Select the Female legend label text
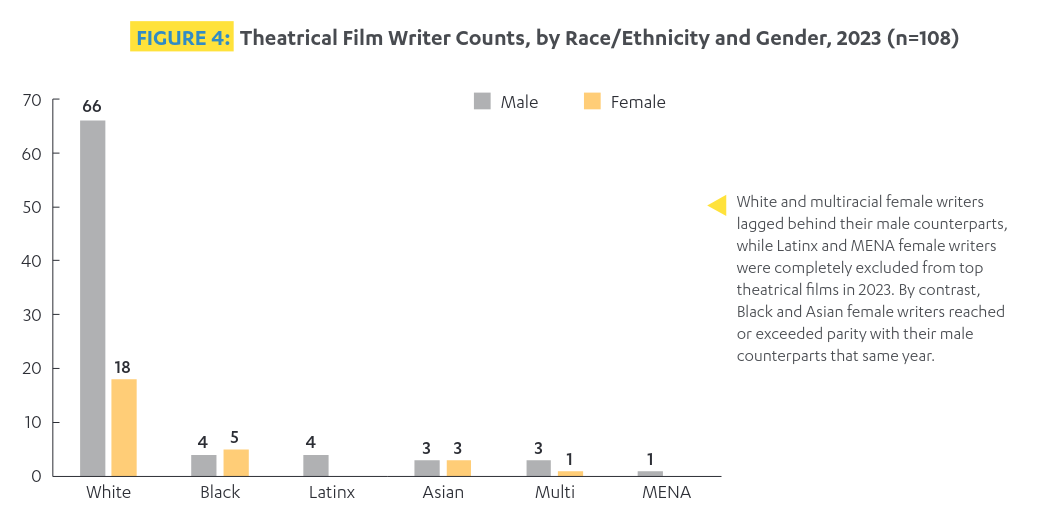Viewport: 1054px width, 526px height. (637, 102)
